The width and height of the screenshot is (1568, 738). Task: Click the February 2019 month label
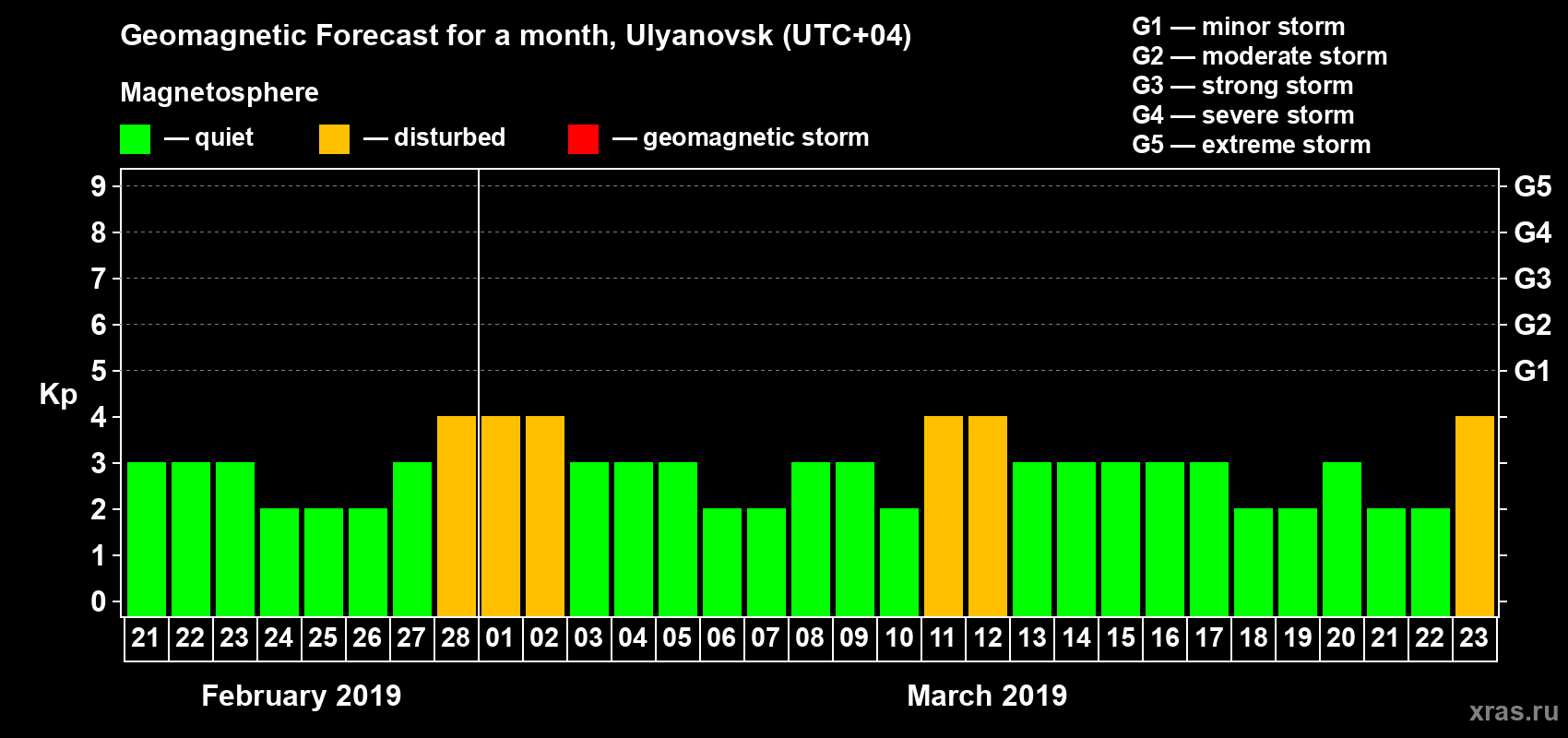[302, 696]
